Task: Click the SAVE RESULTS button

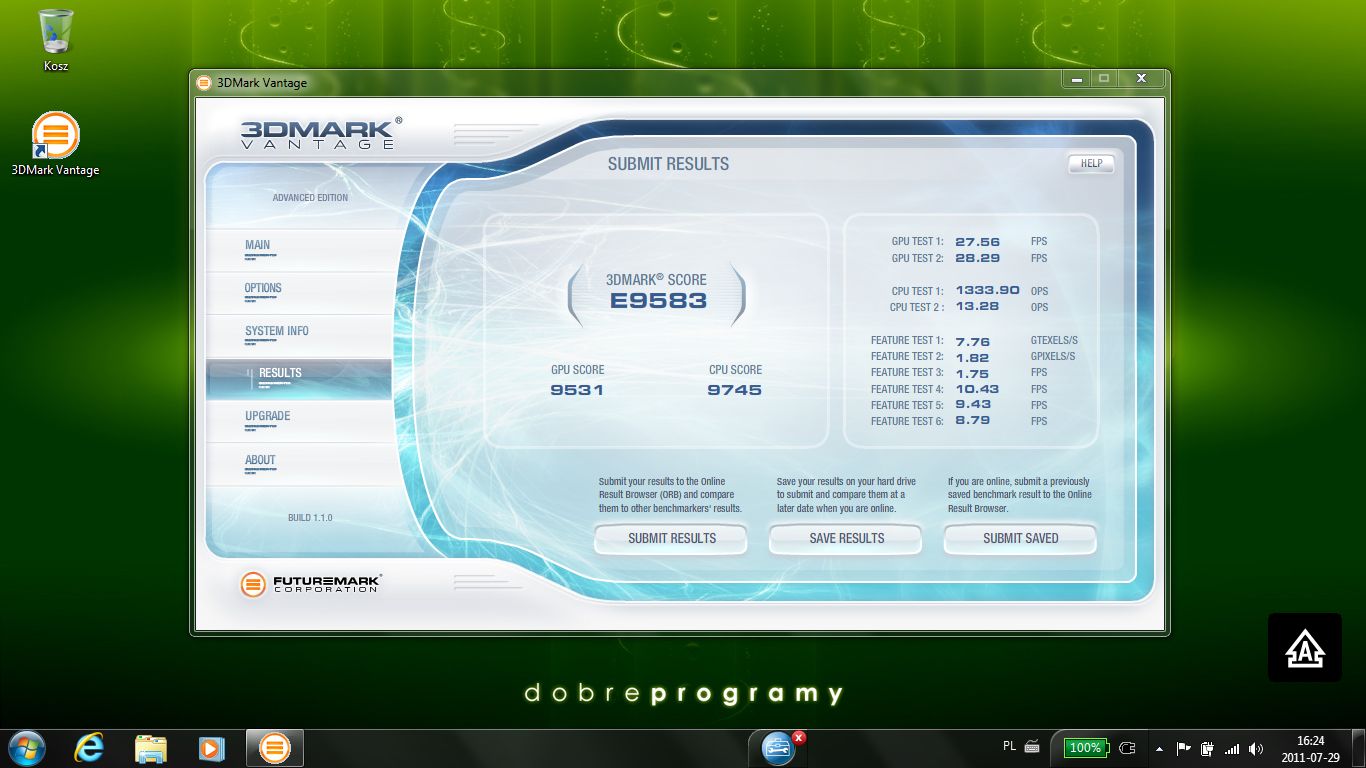Action: point(846,538)
